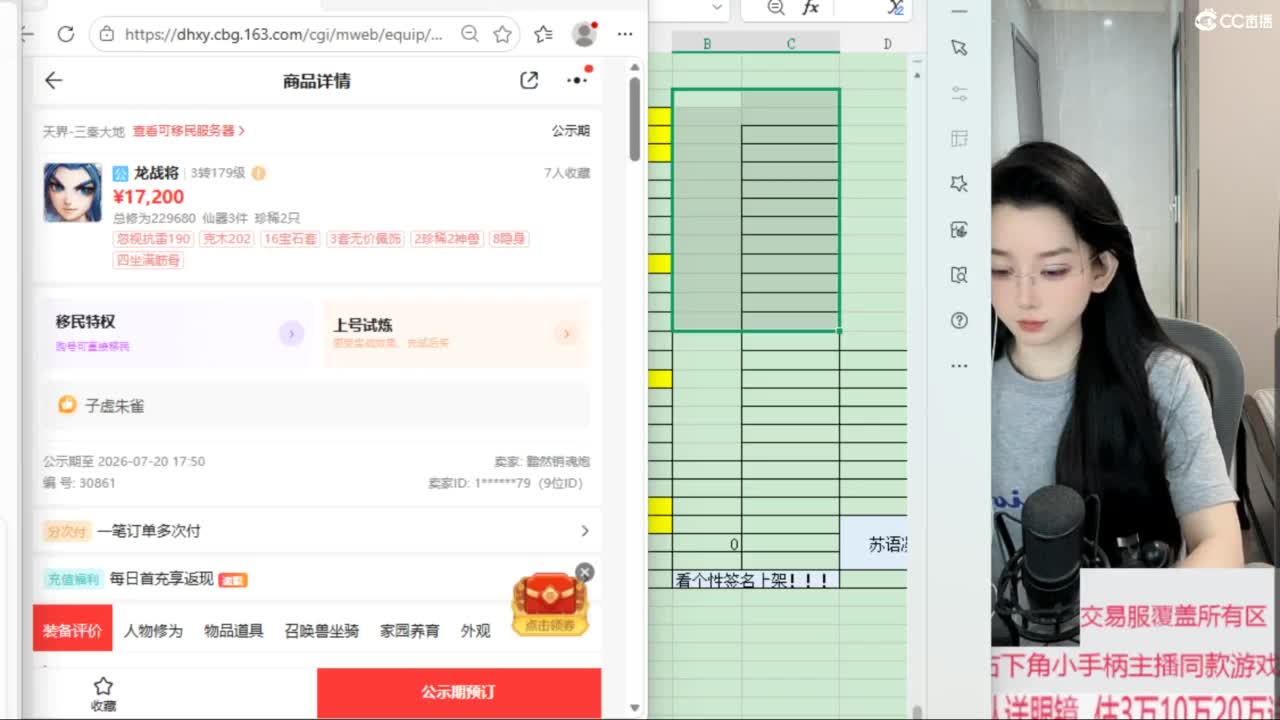
Task: Click the cell containing 0
Action: pos(707,544)
